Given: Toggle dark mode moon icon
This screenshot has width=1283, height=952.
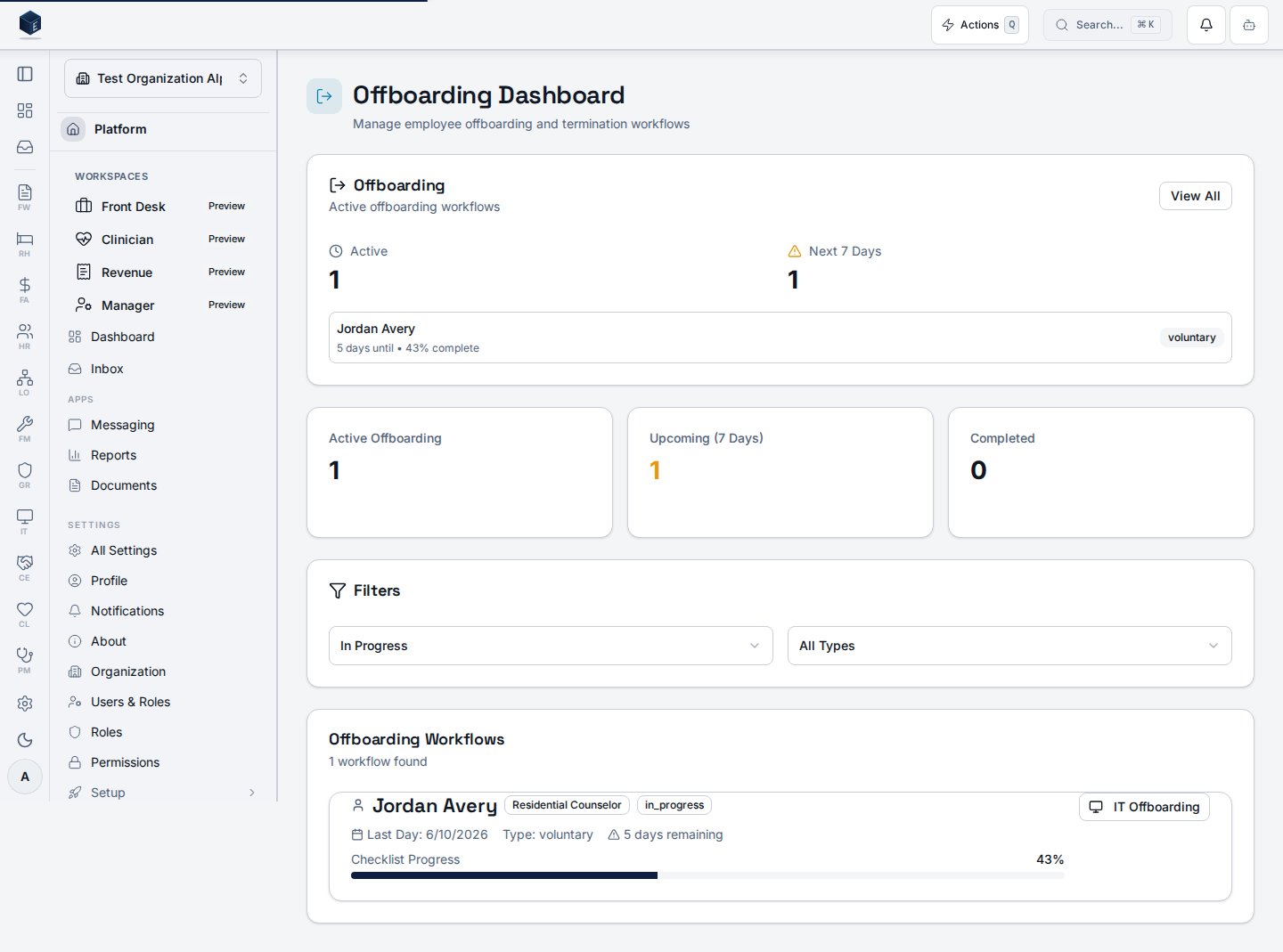Looking at the screenshot, I should 25,740.
